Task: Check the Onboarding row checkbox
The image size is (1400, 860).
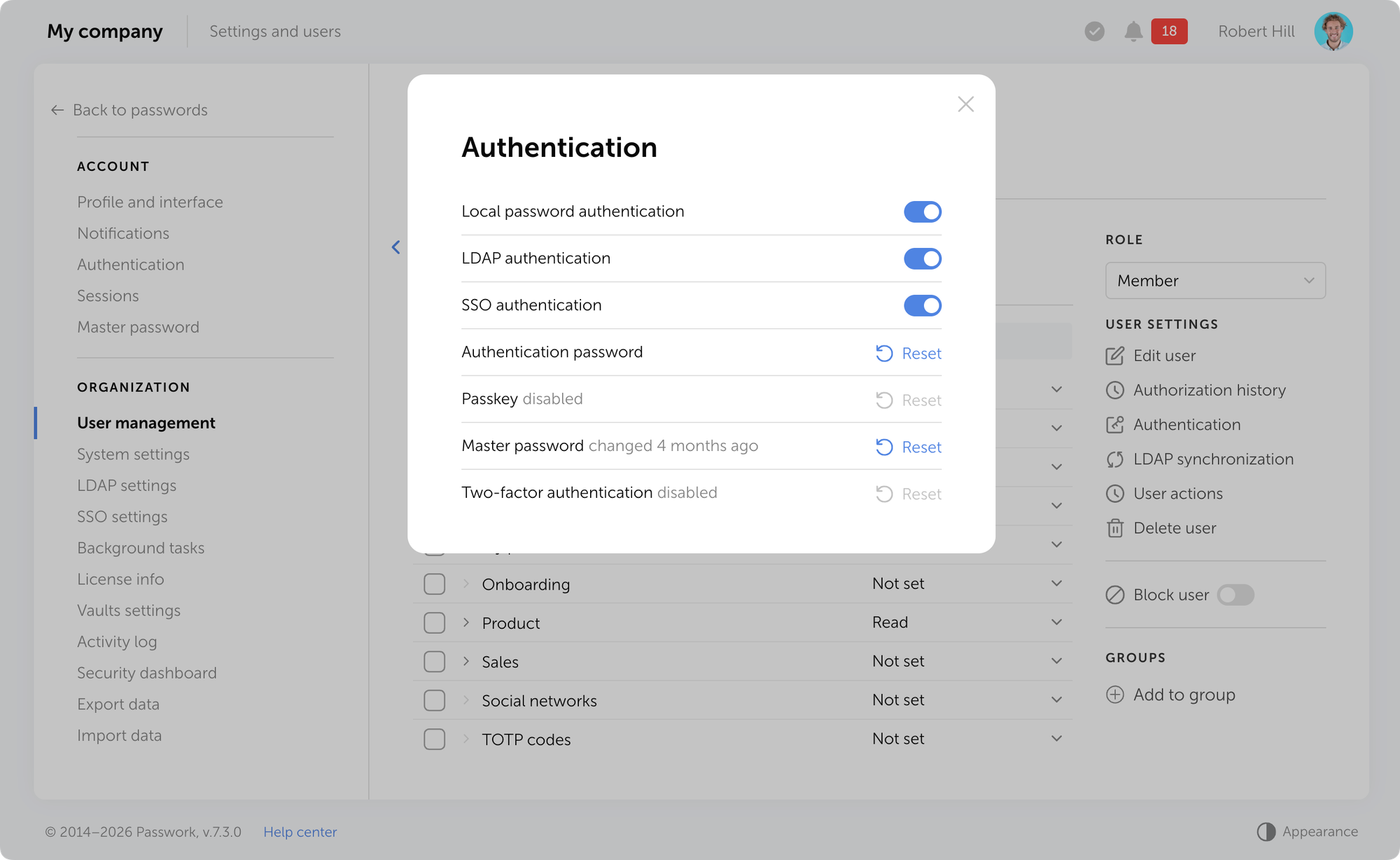Action: tap(434, 584)
